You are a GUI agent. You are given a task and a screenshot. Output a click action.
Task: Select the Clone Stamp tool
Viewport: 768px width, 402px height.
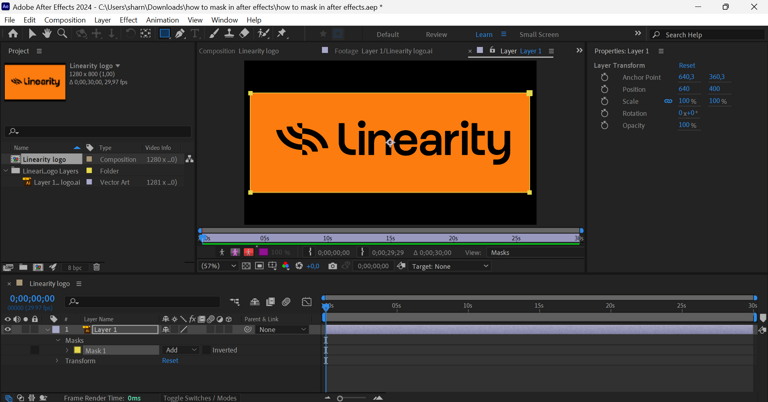click(x=229, y=33)
